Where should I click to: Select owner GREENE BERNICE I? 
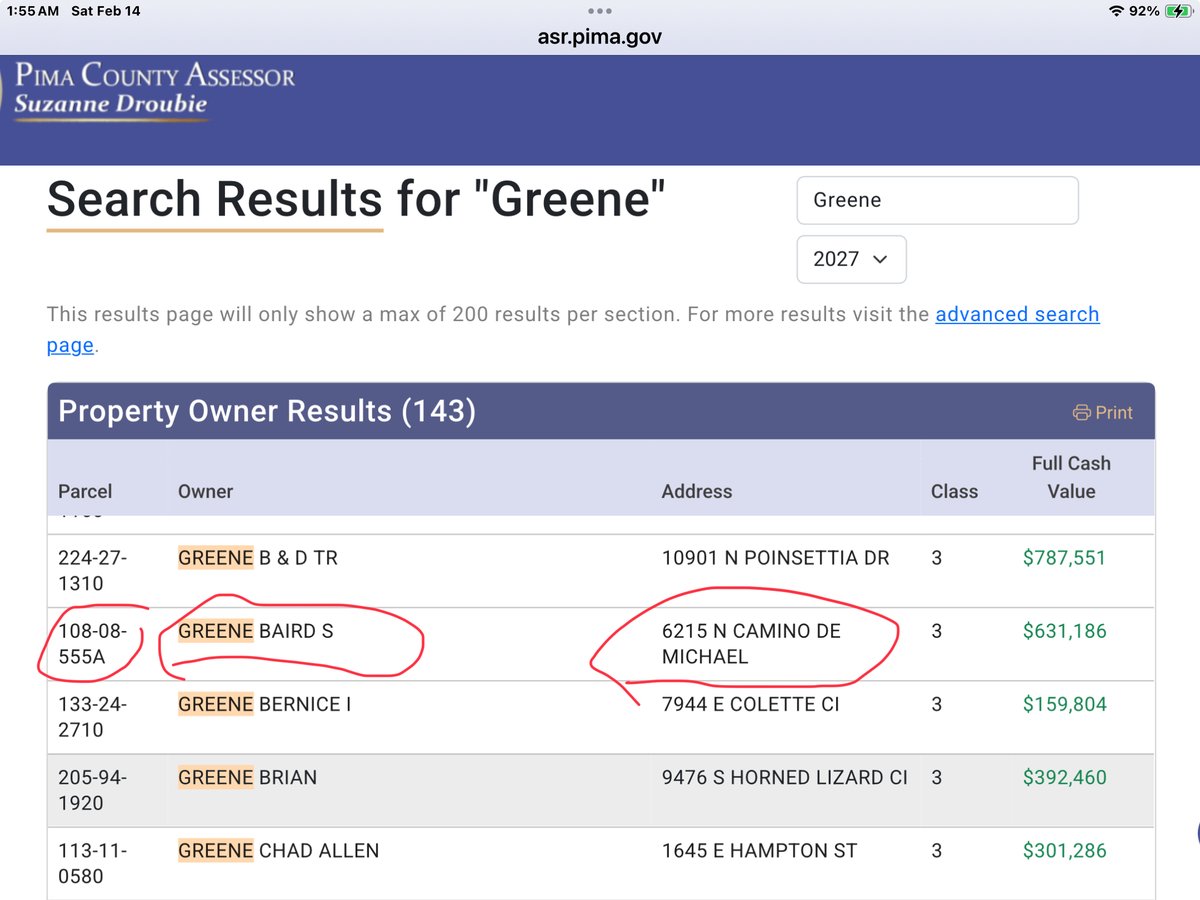click(264, 704)
